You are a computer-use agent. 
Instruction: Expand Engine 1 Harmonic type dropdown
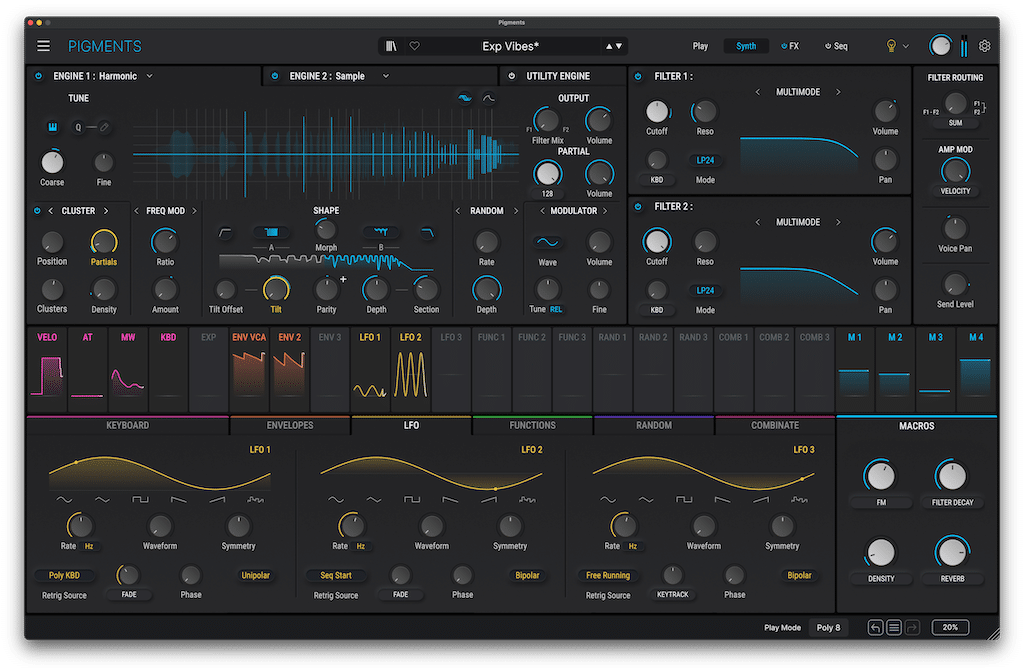[150, 76]
